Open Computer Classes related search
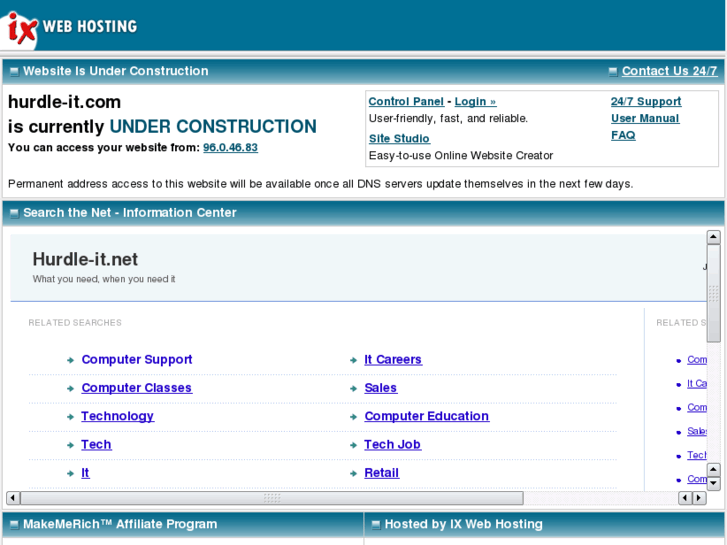The width and height of the screenshot is (727, 545). click(136, 388)
